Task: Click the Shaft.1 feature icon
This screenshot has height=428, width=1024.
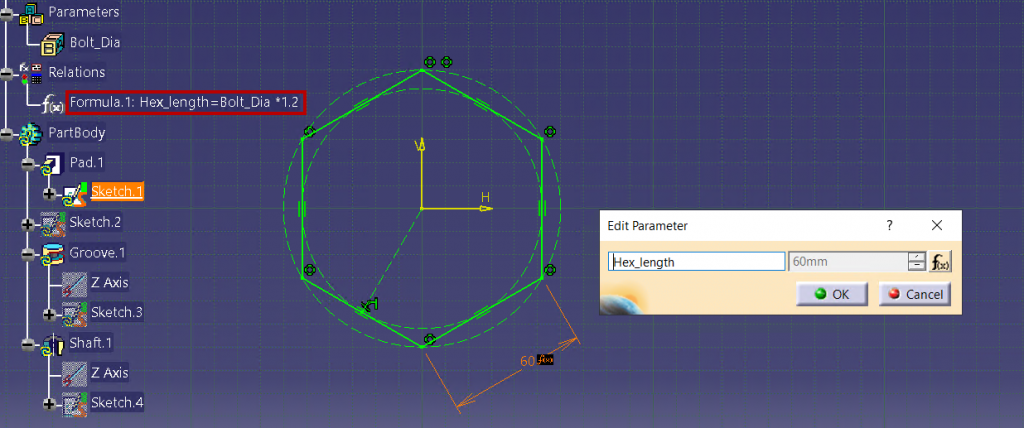Action: 53,343
